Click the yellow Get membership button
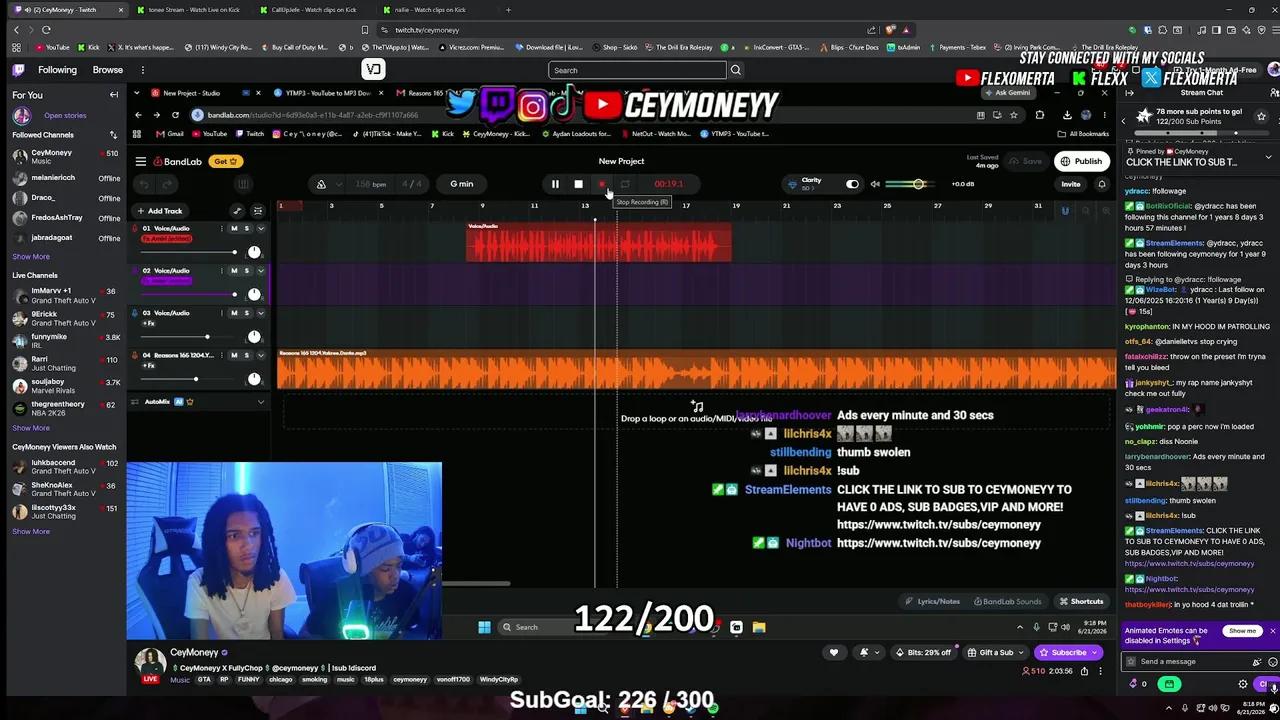 click(x=225, y=161)
